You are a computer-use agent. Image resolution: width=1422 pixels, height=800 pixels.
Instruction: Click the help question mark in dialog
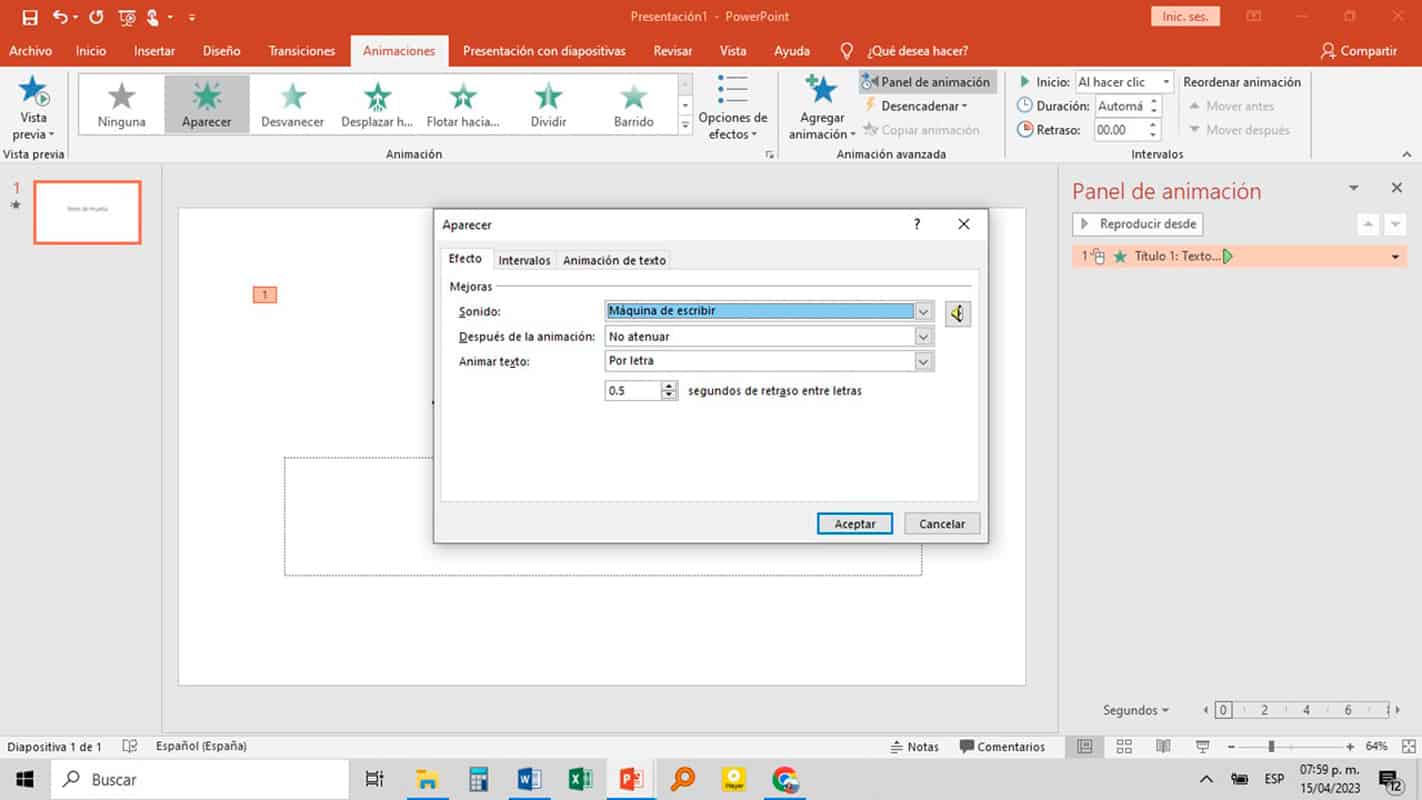click(917, 225)
